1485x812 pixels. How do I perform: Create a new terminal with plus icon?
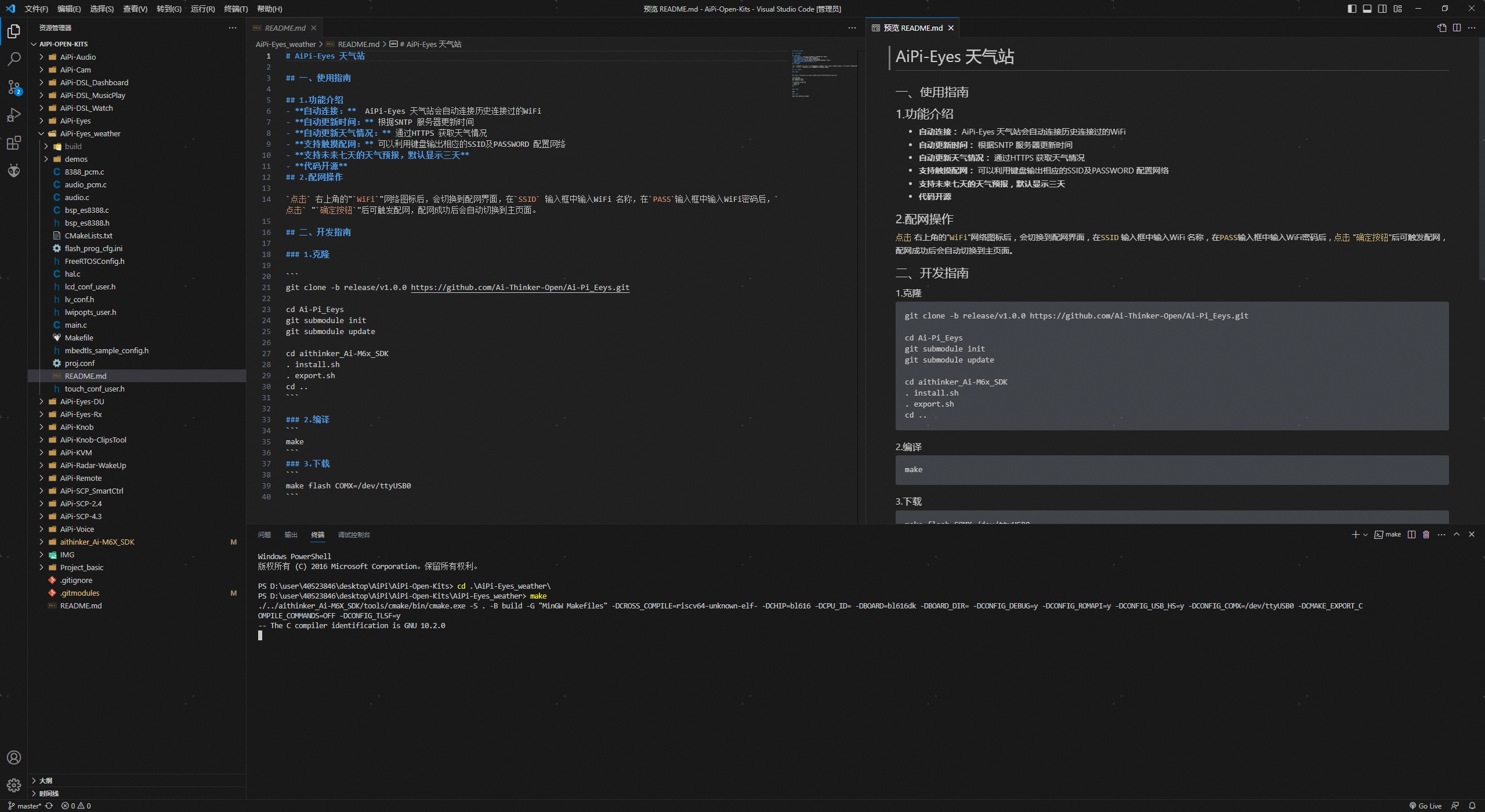(x=1355, y=534)
